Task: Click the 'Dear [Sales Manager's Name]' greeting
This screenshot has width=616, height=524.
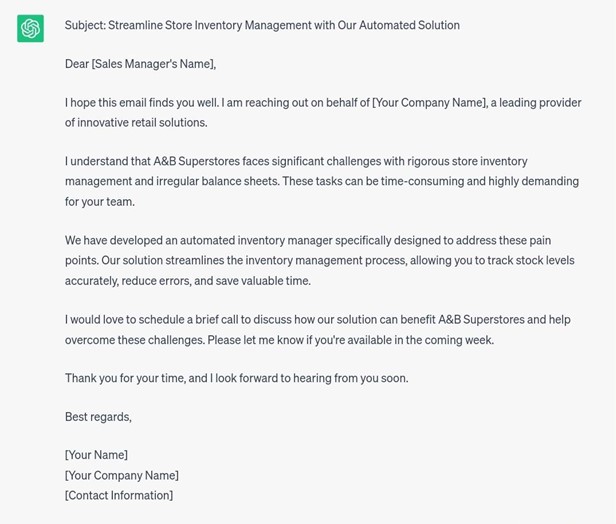Action: pos(140,64)
